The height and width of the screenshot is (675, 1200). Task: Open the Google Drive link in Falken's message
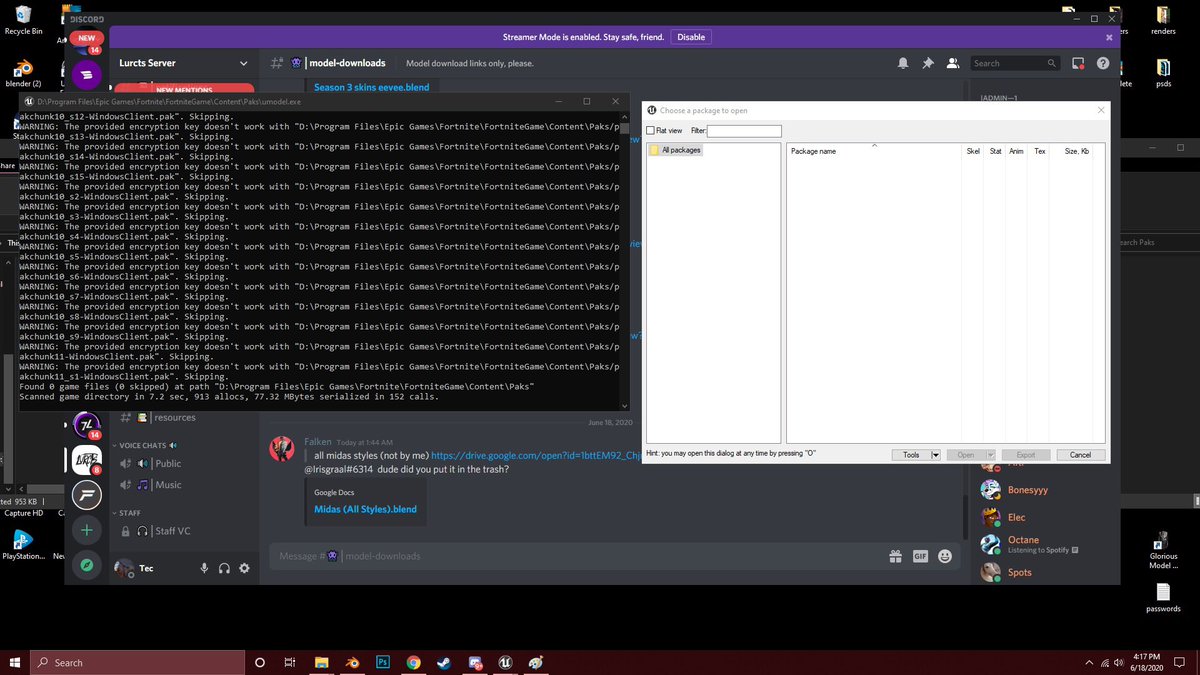(535, 455)
